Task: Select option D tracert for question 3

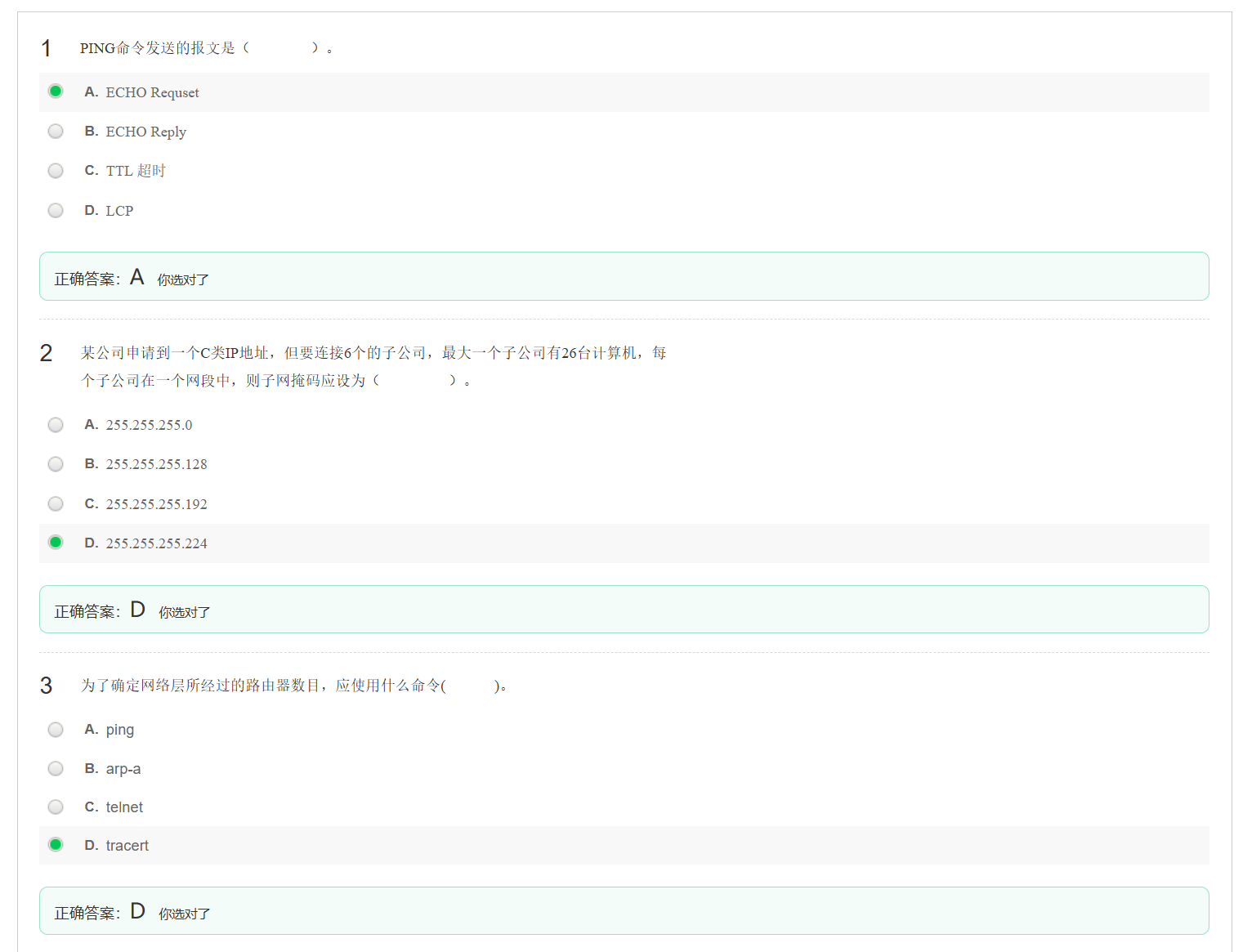Action: tap(55, 844)
